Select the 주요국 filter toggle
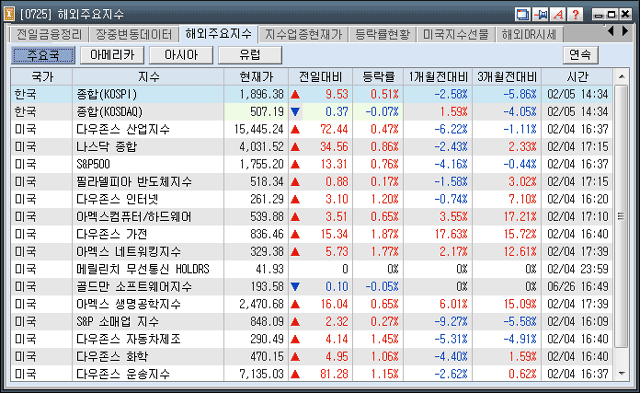 (x=43, y=55)
